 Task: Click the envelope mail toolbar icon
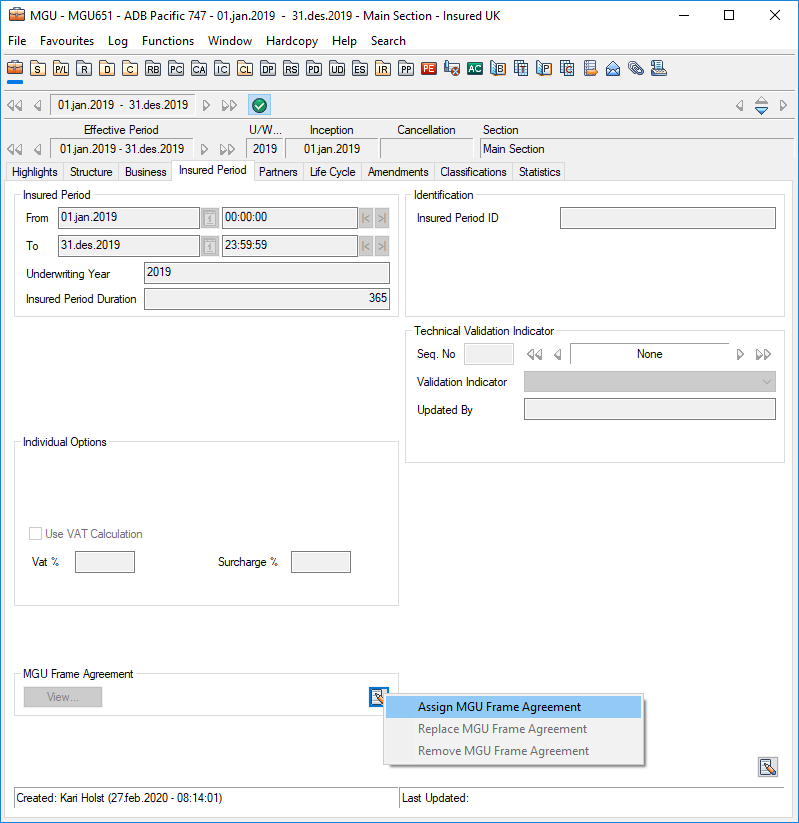tap(613, 69)
